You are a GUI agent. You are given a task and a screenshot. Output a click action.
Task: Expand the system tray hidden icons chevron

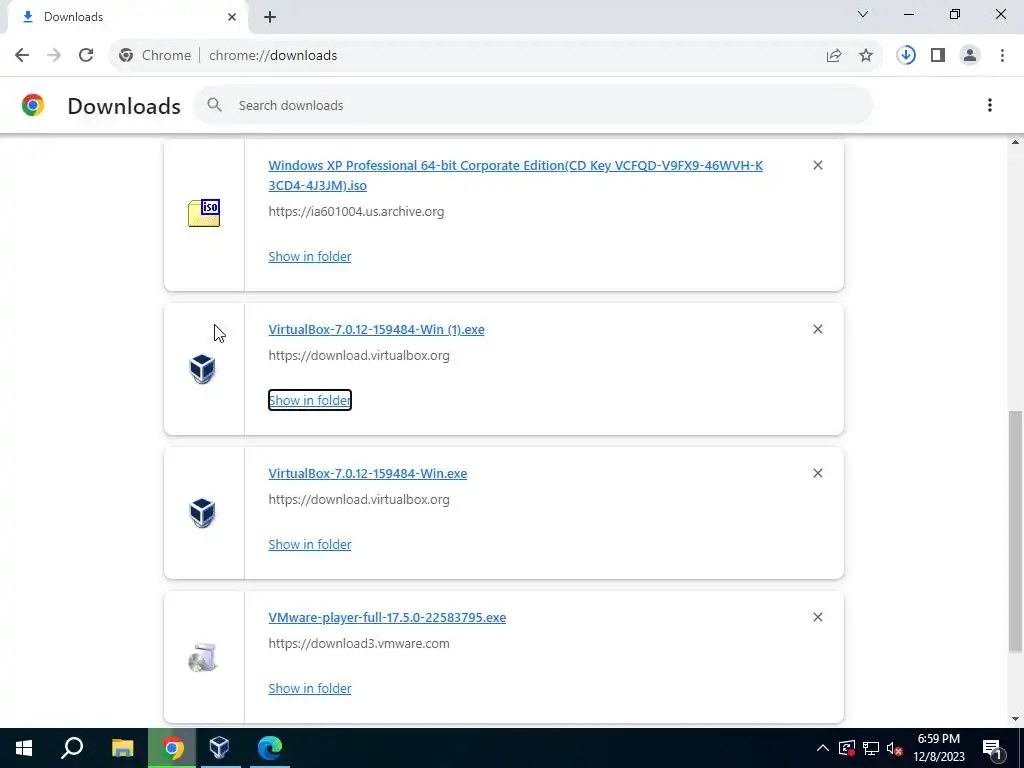point(823,748)
